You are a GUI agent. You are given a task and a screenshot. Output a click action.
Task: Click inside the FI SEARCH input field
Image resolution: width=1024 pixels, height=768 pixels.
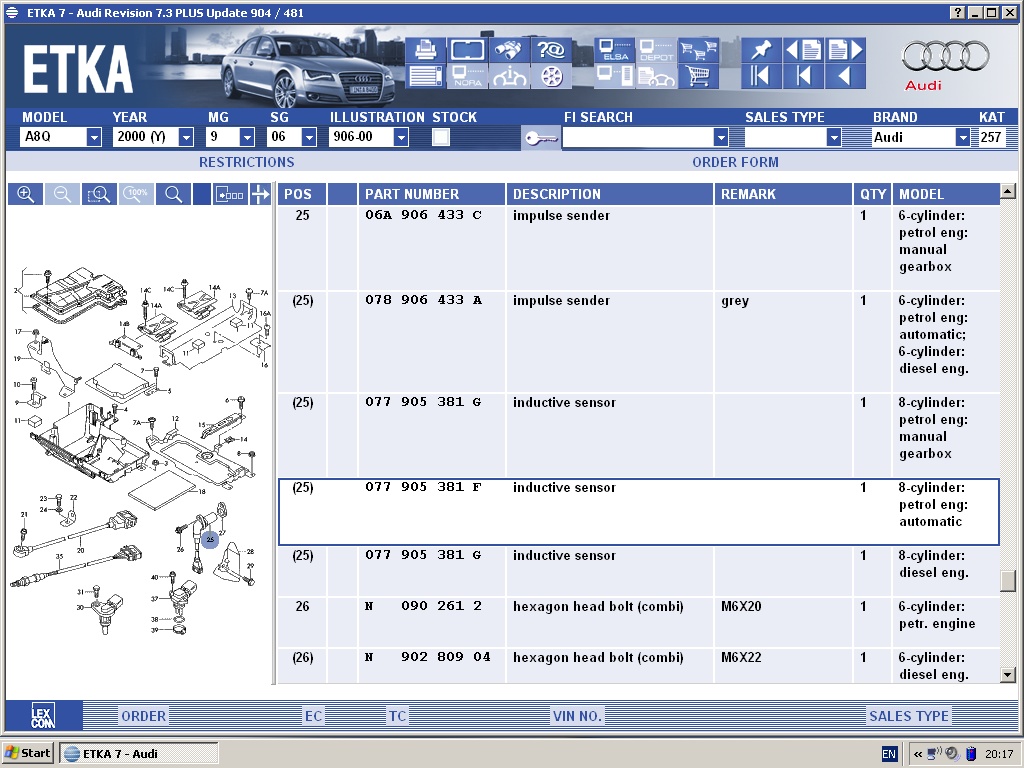click(638, 137)
